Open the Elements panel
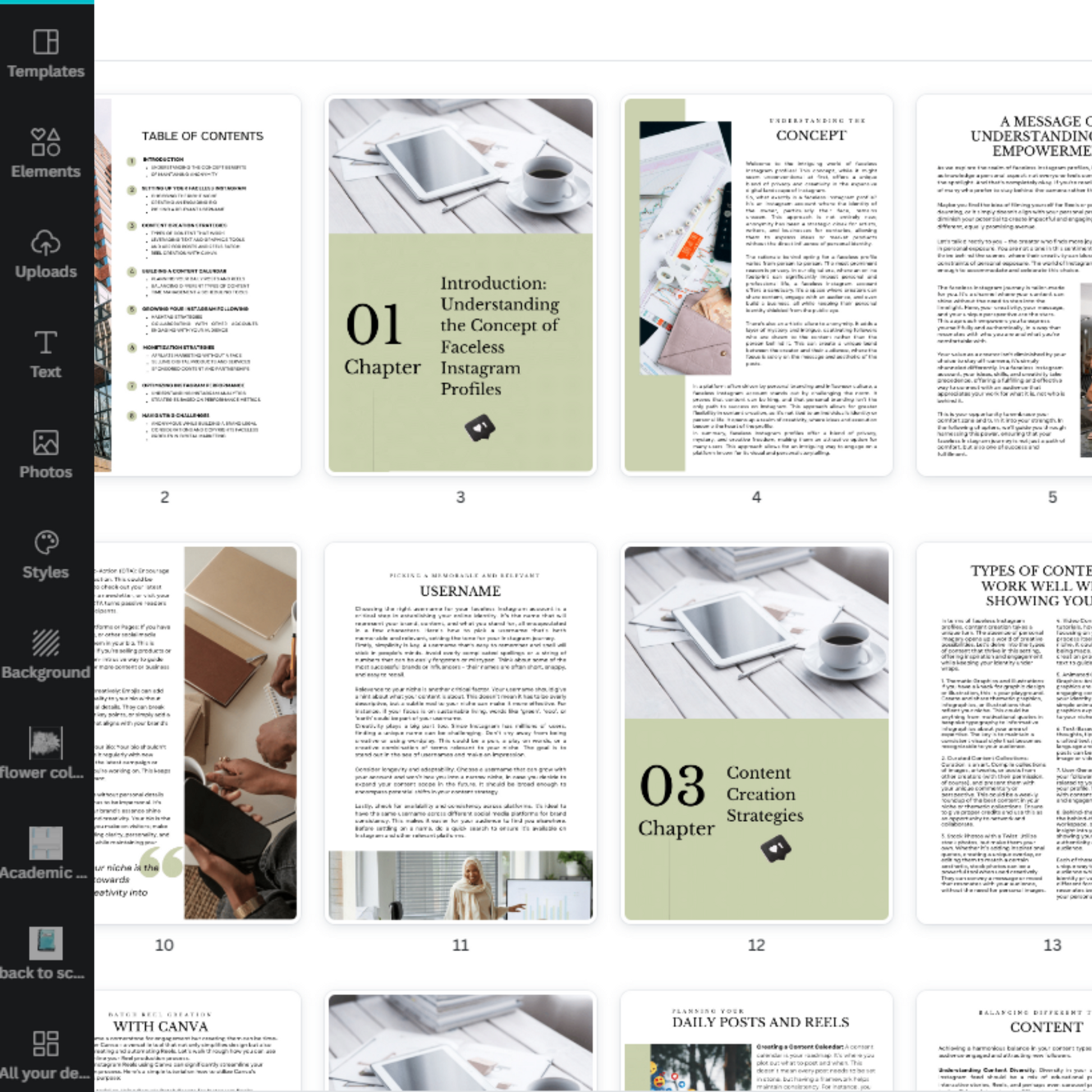The image size is (1092, 1092). pyautogui.click(x=46, y=153)
